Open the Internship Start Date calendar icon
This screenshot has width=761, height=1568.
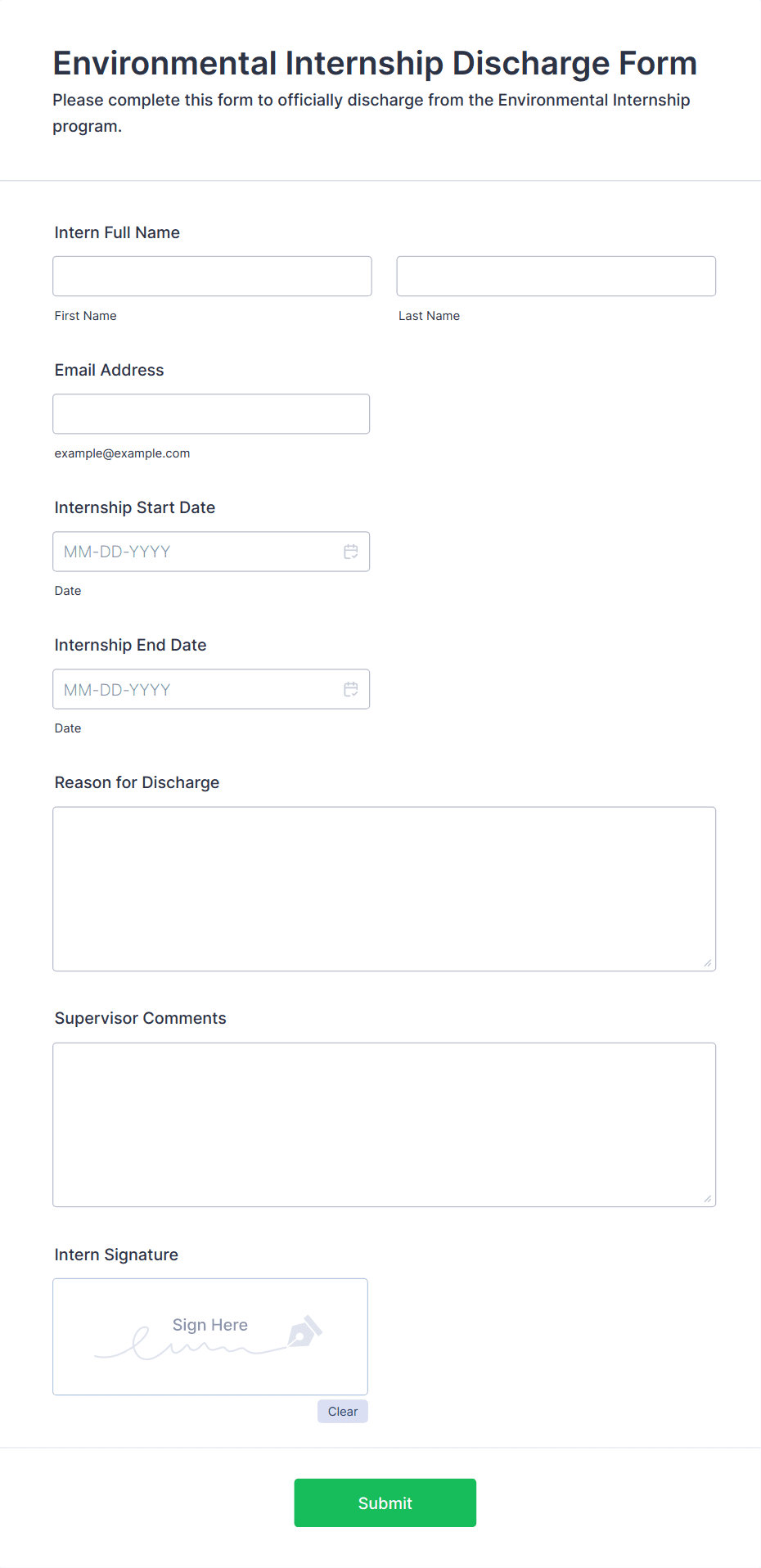coord(351,552)
